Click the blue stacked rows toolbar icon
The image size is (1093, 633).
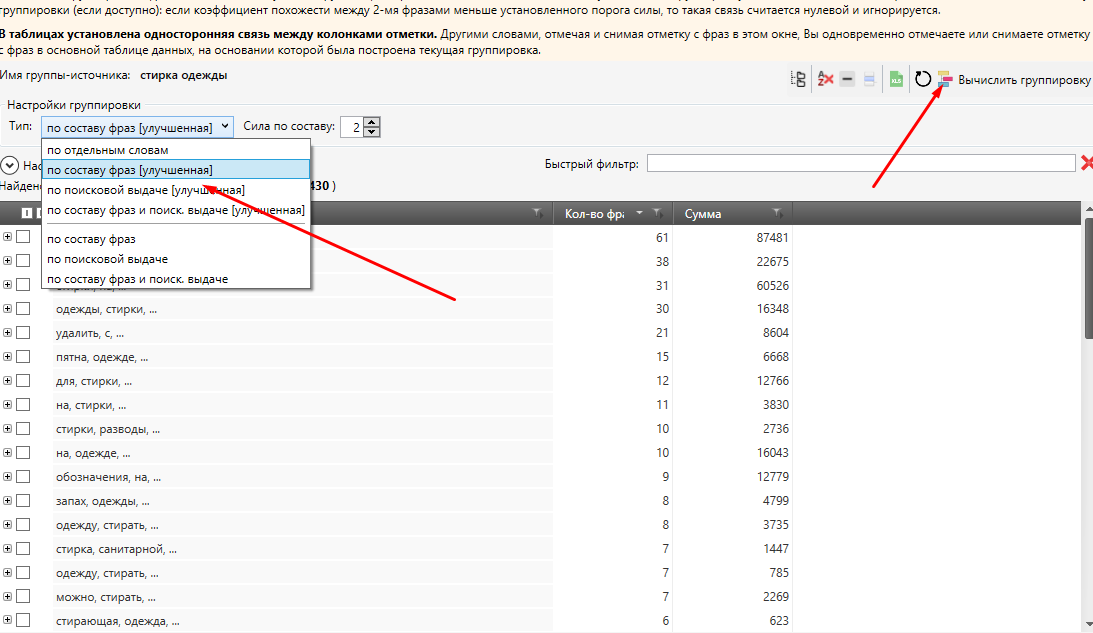coord(869,79)
